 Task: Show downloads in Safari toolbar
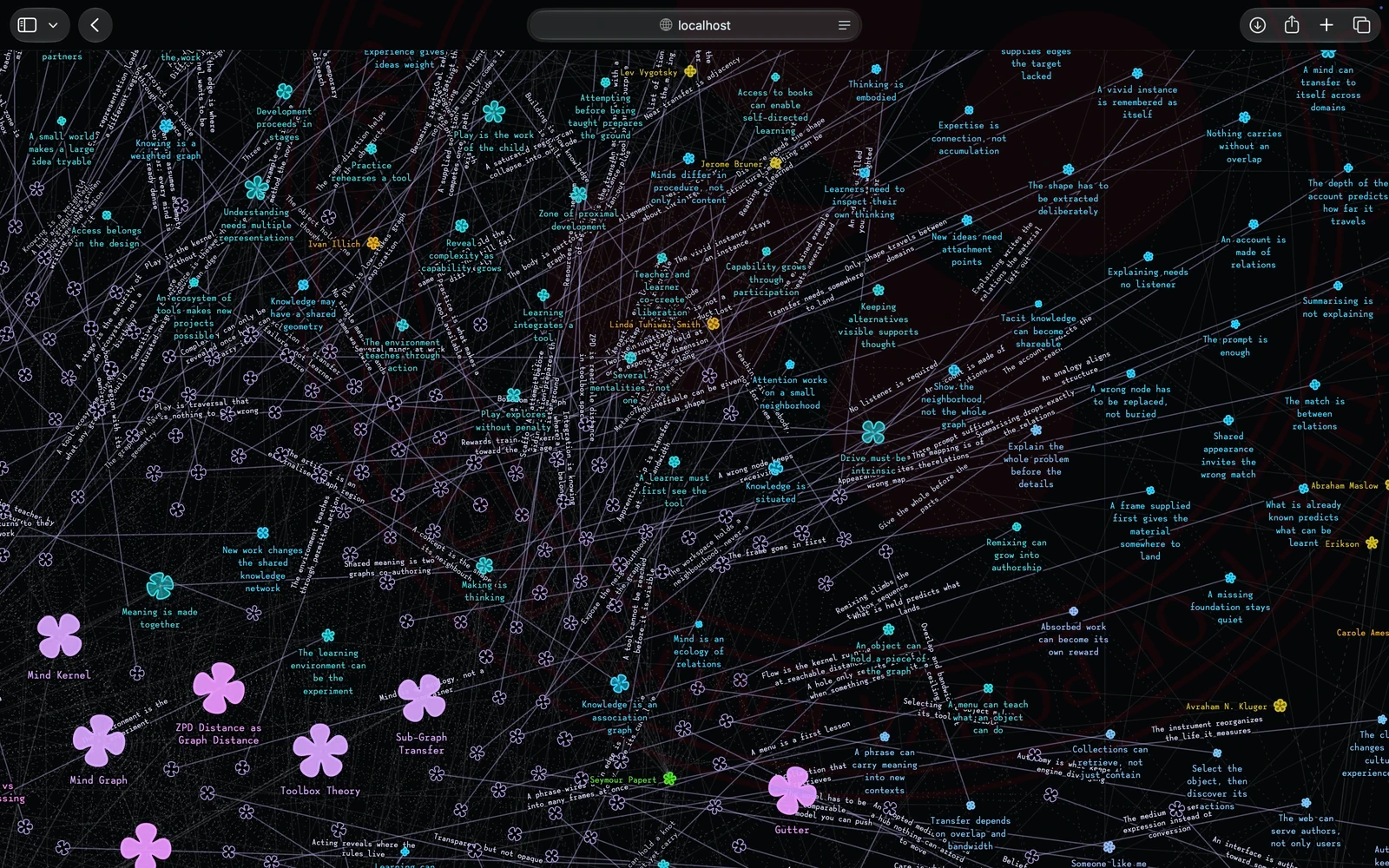pyautogui.click(x=1257, y=25)
